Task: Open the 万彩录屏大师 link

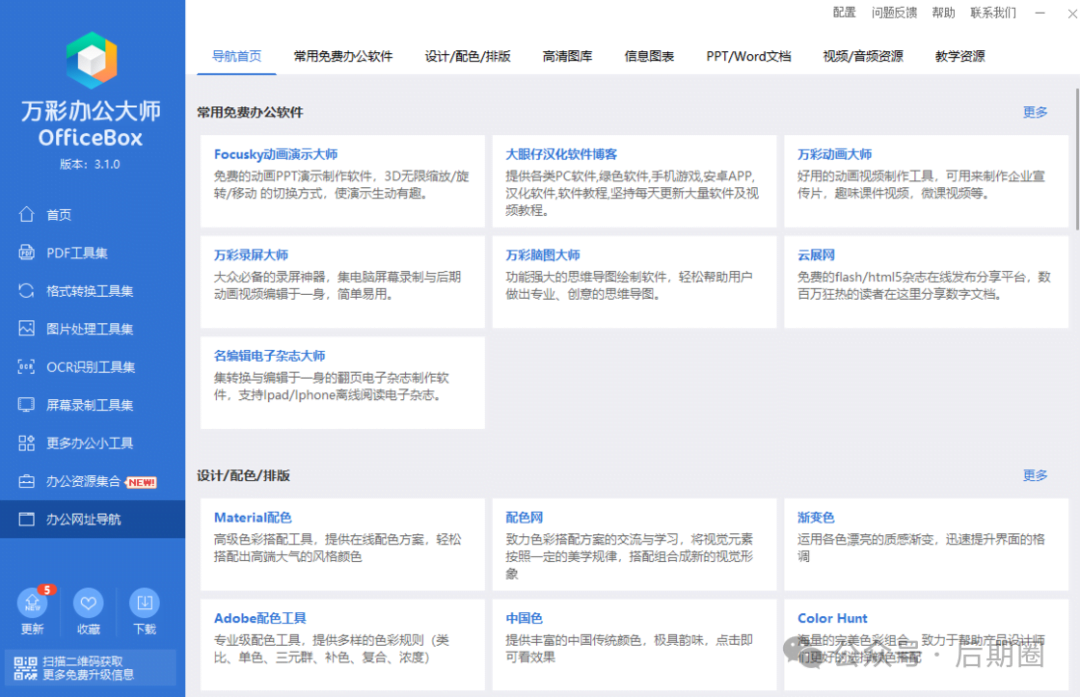Action: (251, 255)
